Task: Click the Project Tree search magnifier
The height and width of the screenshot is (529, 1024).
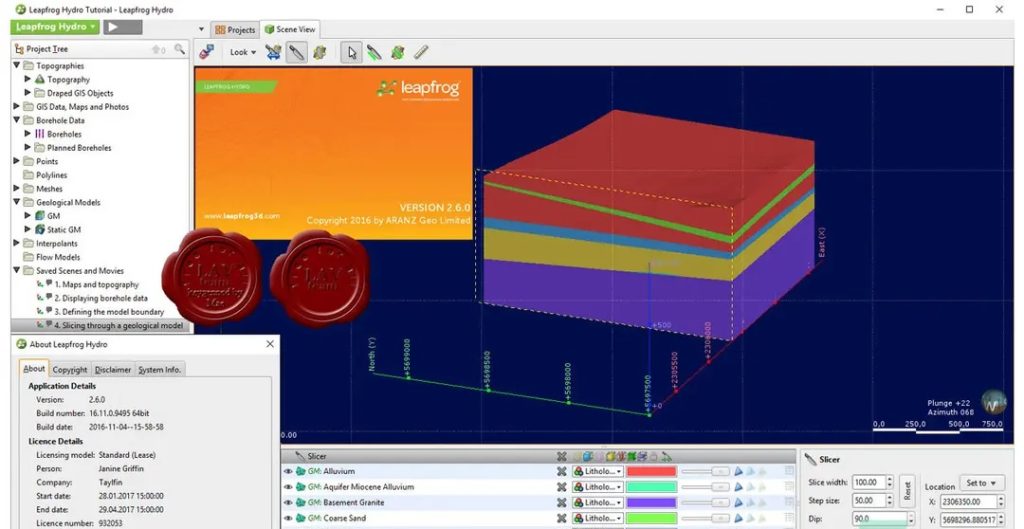Action: 180,49
